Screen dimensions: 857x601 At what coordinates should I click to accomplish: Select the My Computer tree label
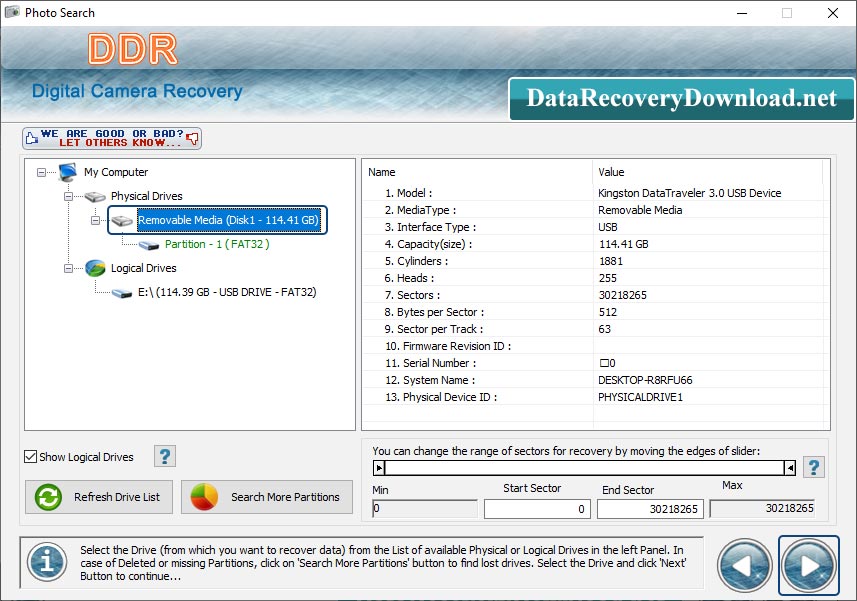(116, 172)
